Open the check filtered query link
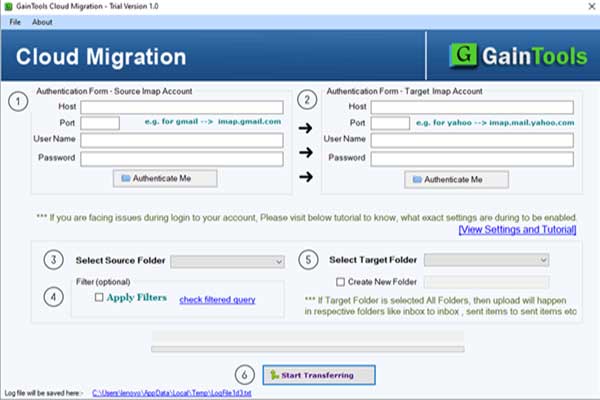Image resolution: width=600 pixels, height=400 pixels. (217, 300)
